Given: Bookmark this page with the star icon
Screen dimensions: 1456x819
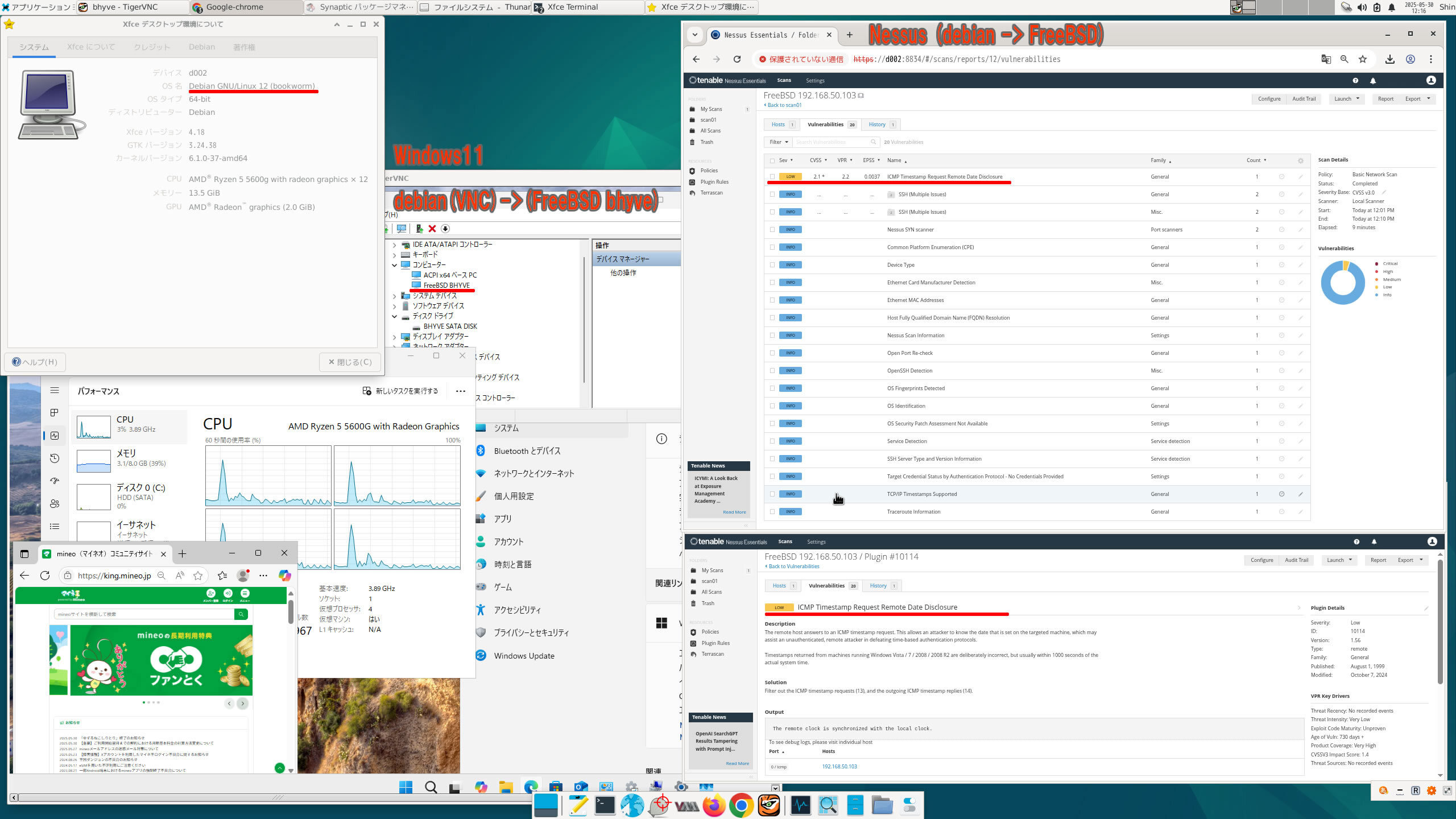Looking at the screenshot, I should point(1363,59).
